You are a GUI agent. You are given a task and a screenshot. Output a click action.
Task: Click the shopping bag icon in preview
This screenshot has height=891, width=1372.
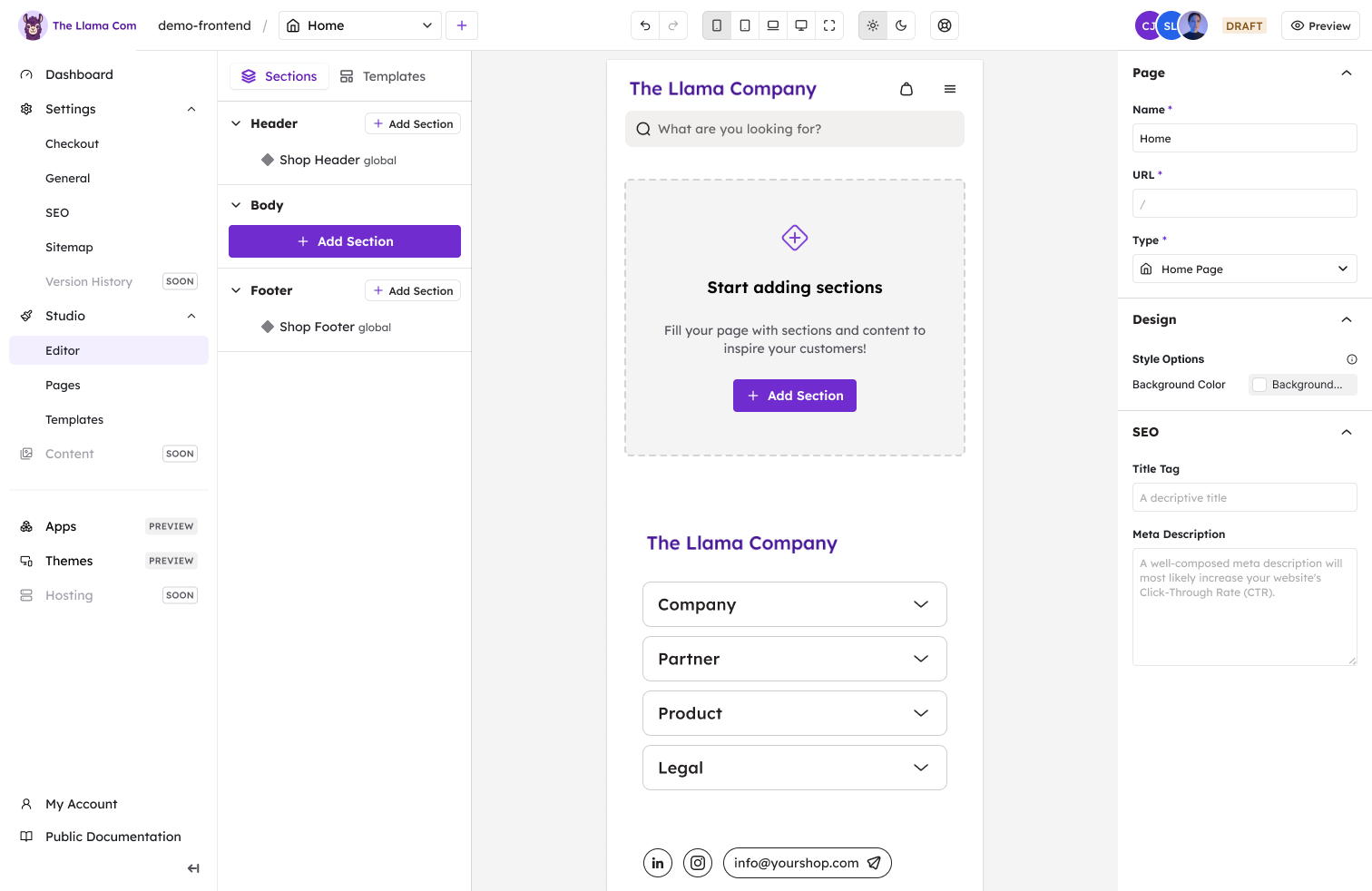[906, 89]
